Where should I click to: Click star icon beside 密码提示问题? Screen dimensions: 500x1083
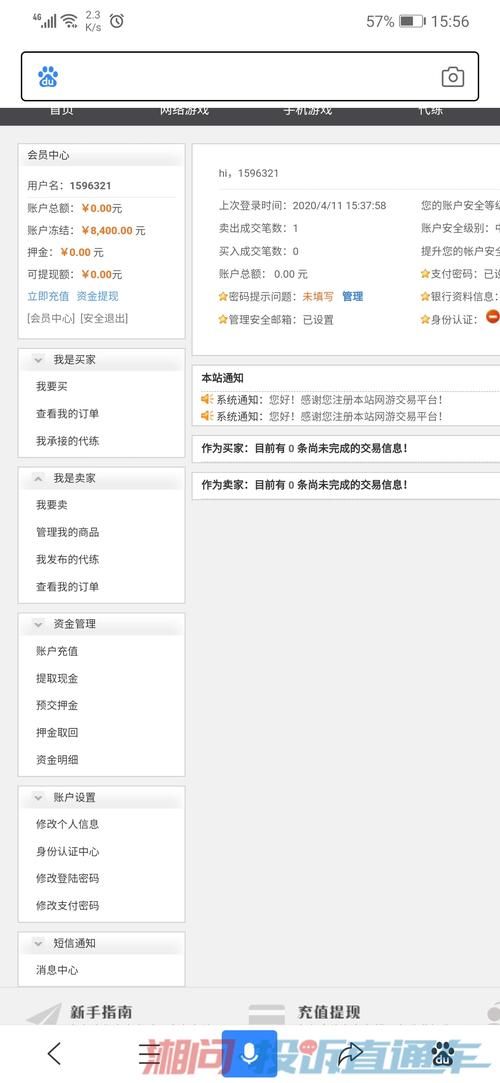(x=223, y=296)
